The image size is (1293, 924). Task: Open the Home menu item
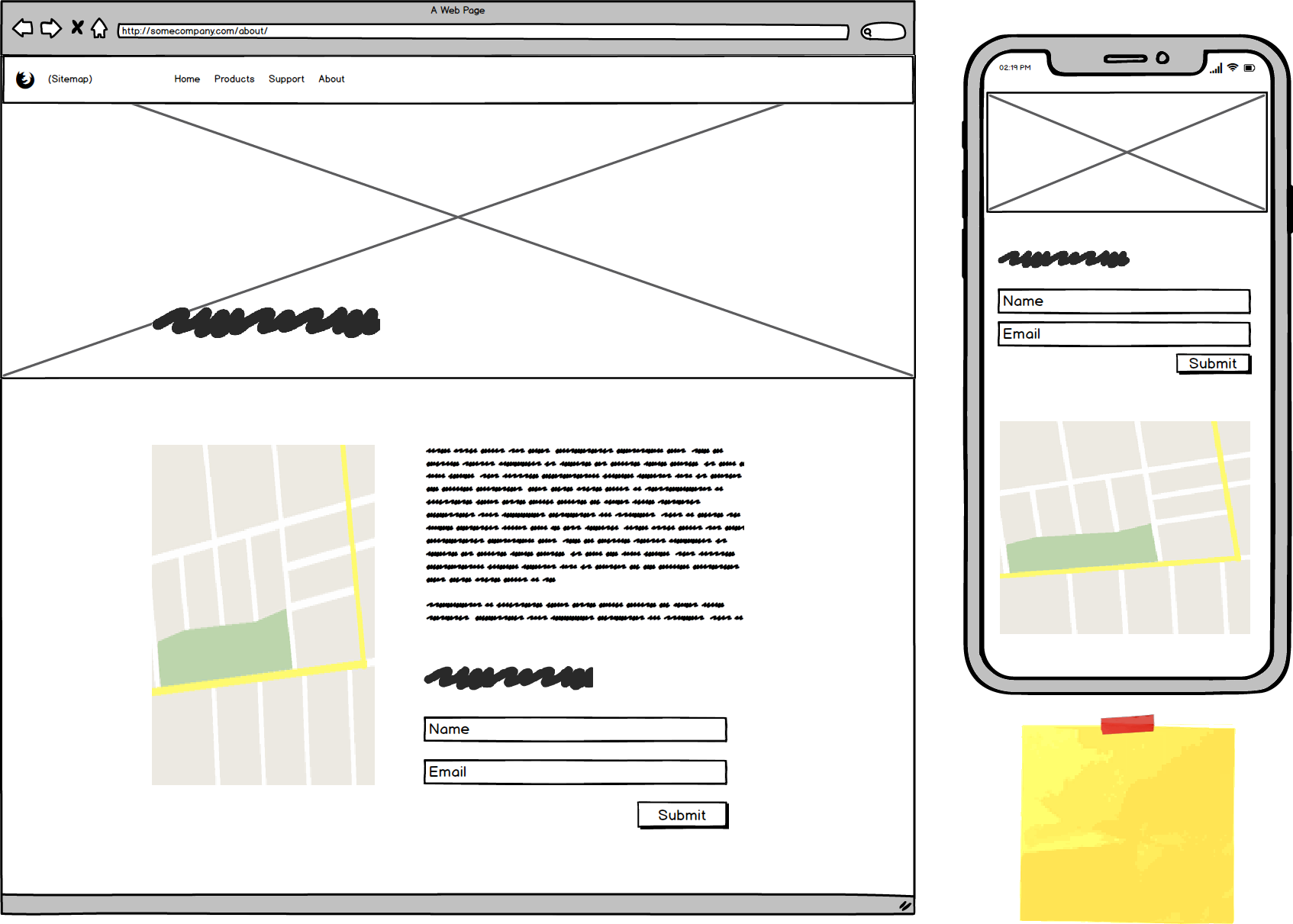[x=187, y=79]
